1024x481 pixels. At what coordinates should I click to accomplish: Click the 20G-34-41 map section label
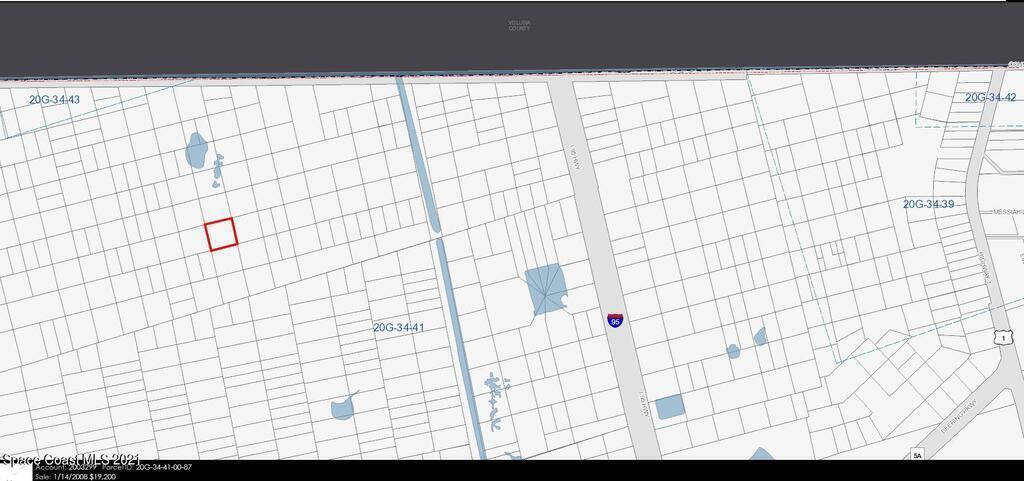(x=400, y=327)
